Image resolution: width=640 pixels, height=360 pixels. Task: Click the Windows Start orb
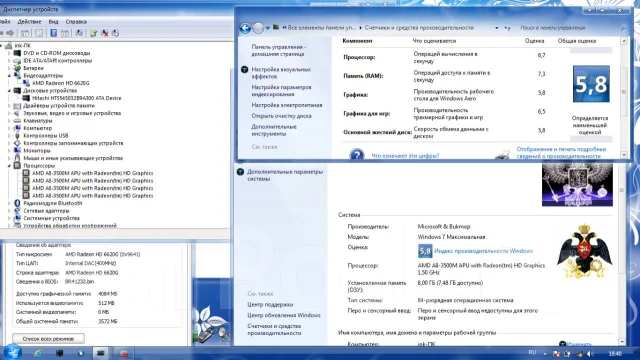click(12, 353)
